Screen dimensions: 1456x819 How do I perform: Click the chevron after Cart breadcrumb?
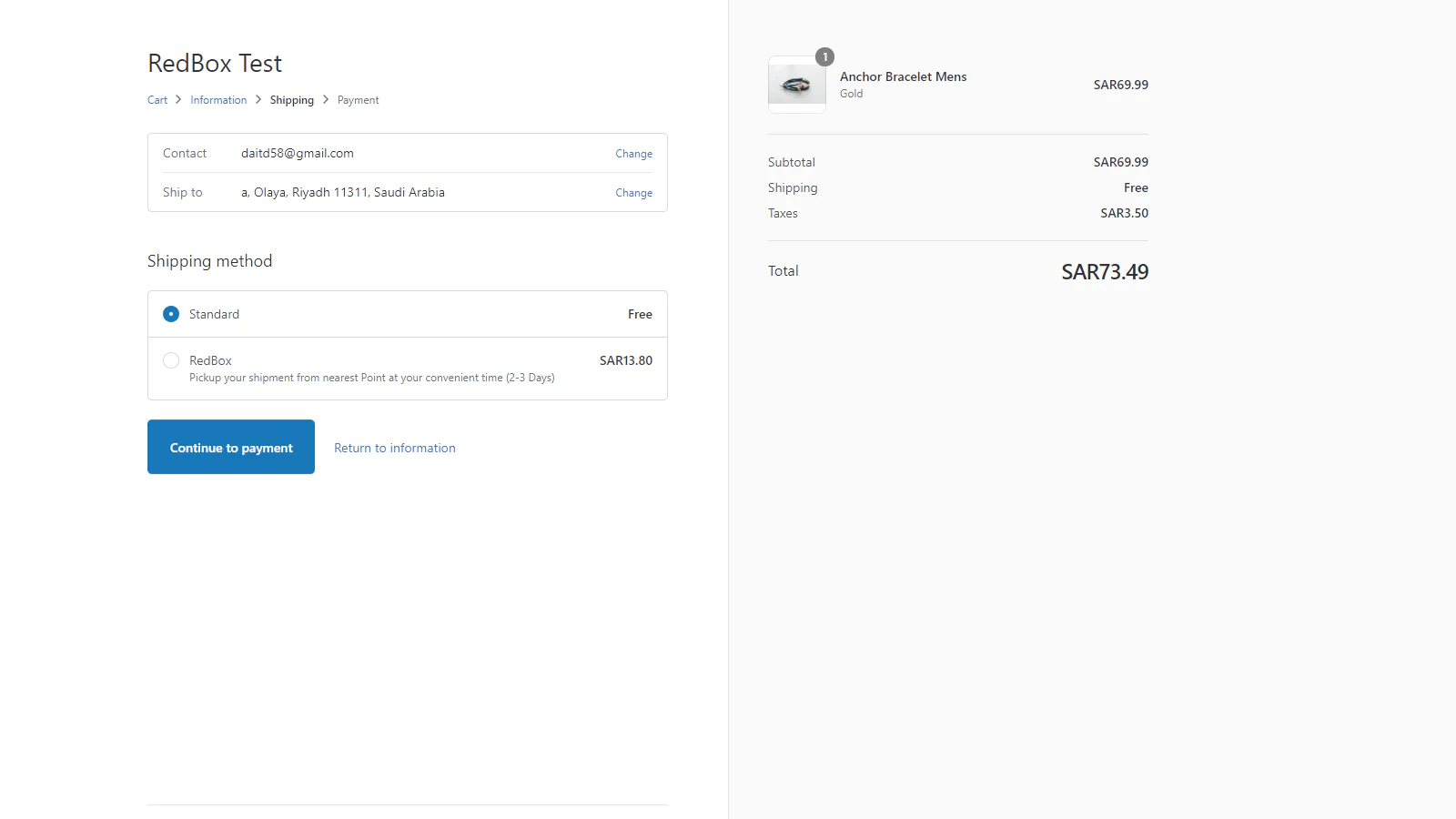coord(178,99)
